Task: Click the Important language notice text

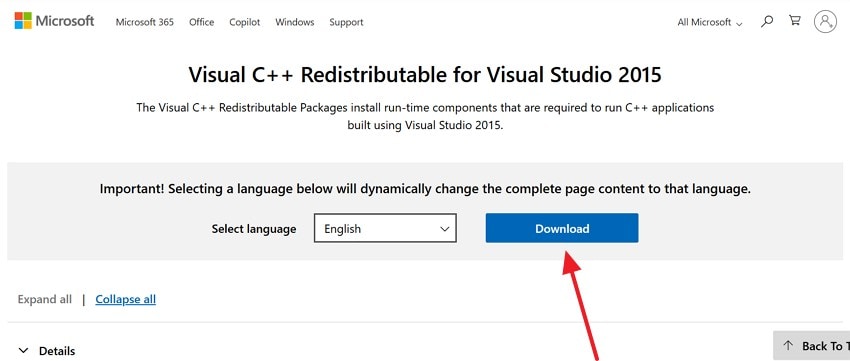Action: (425, 189)
